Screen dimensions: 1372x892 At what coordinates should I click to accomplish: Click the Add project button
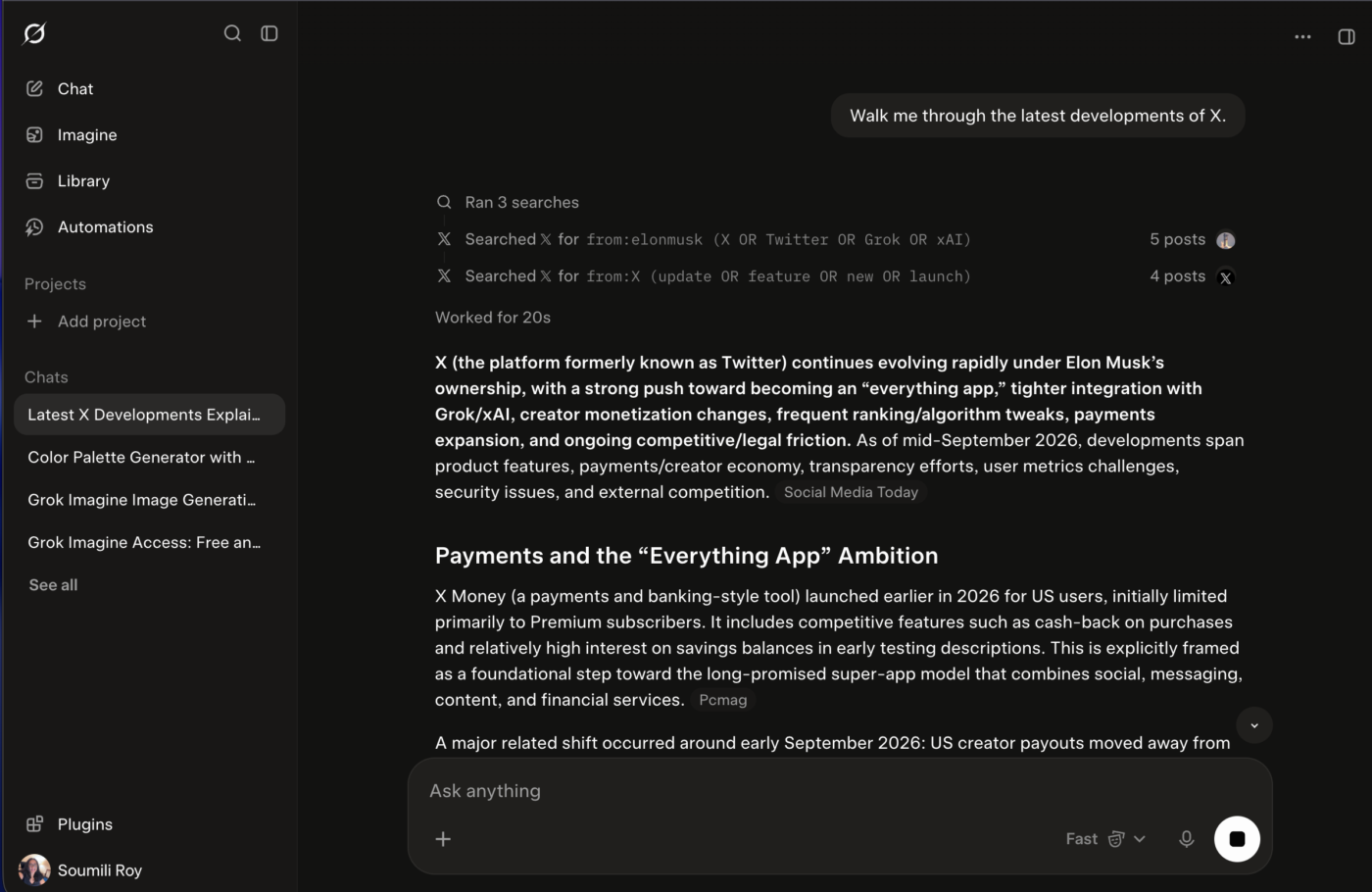click(x=149, y=321)
